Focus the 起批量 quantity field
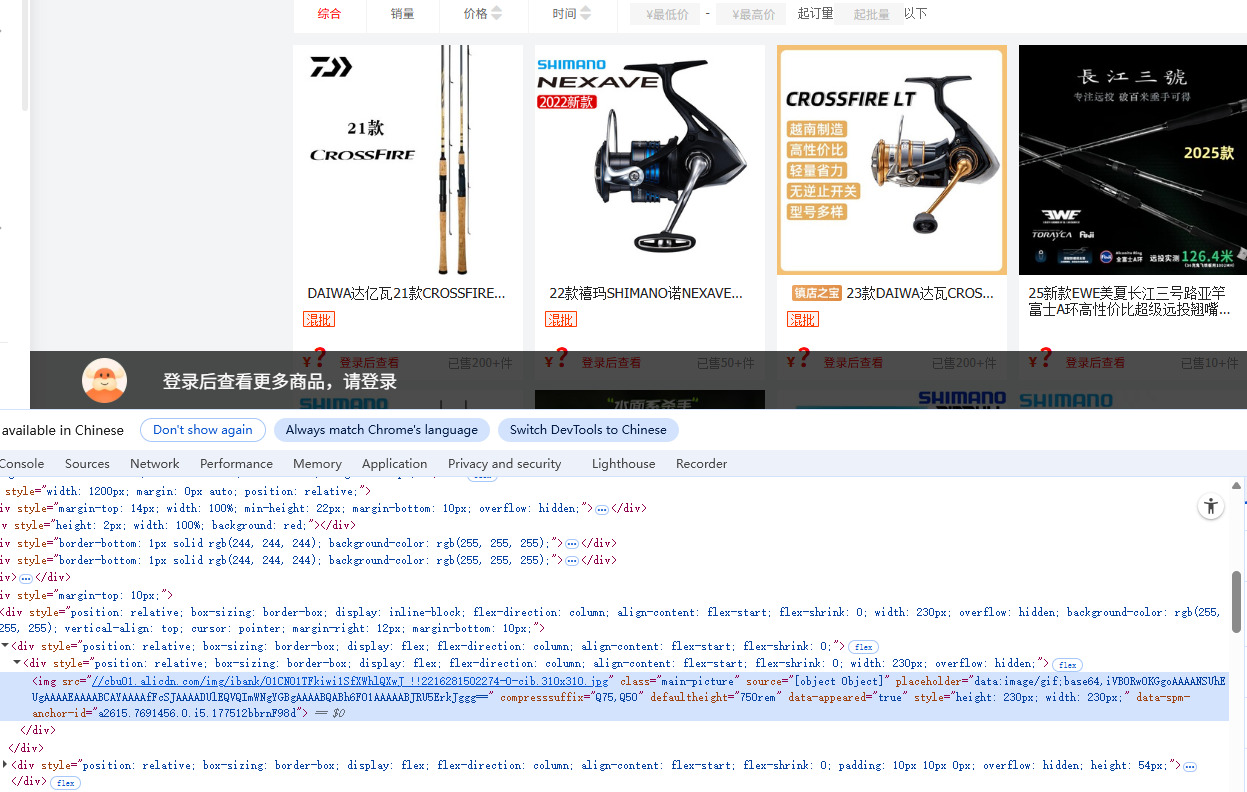1247x792 pixels. [870, 14]
